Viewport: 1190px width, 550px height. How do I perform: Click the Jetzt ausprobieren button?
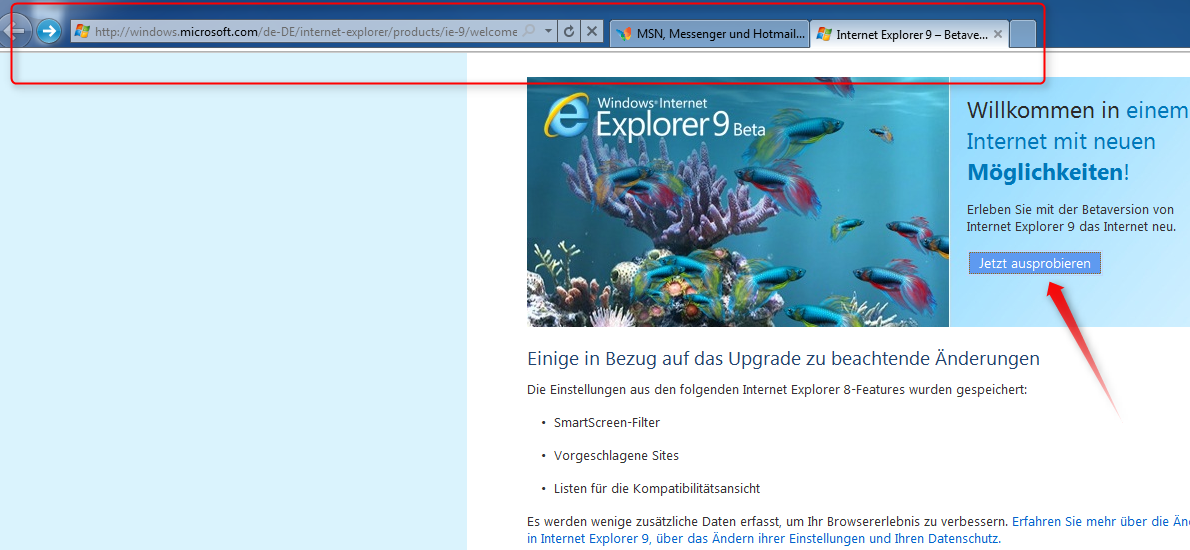(1034, 263)
